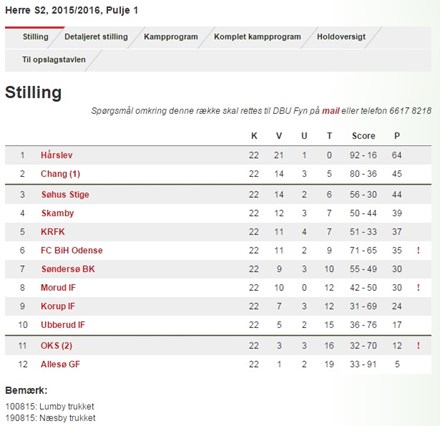Viewport: 440px width, 426px height.
Task: Go to the Holdoversigt tab
Action: (x=341, y=37)
